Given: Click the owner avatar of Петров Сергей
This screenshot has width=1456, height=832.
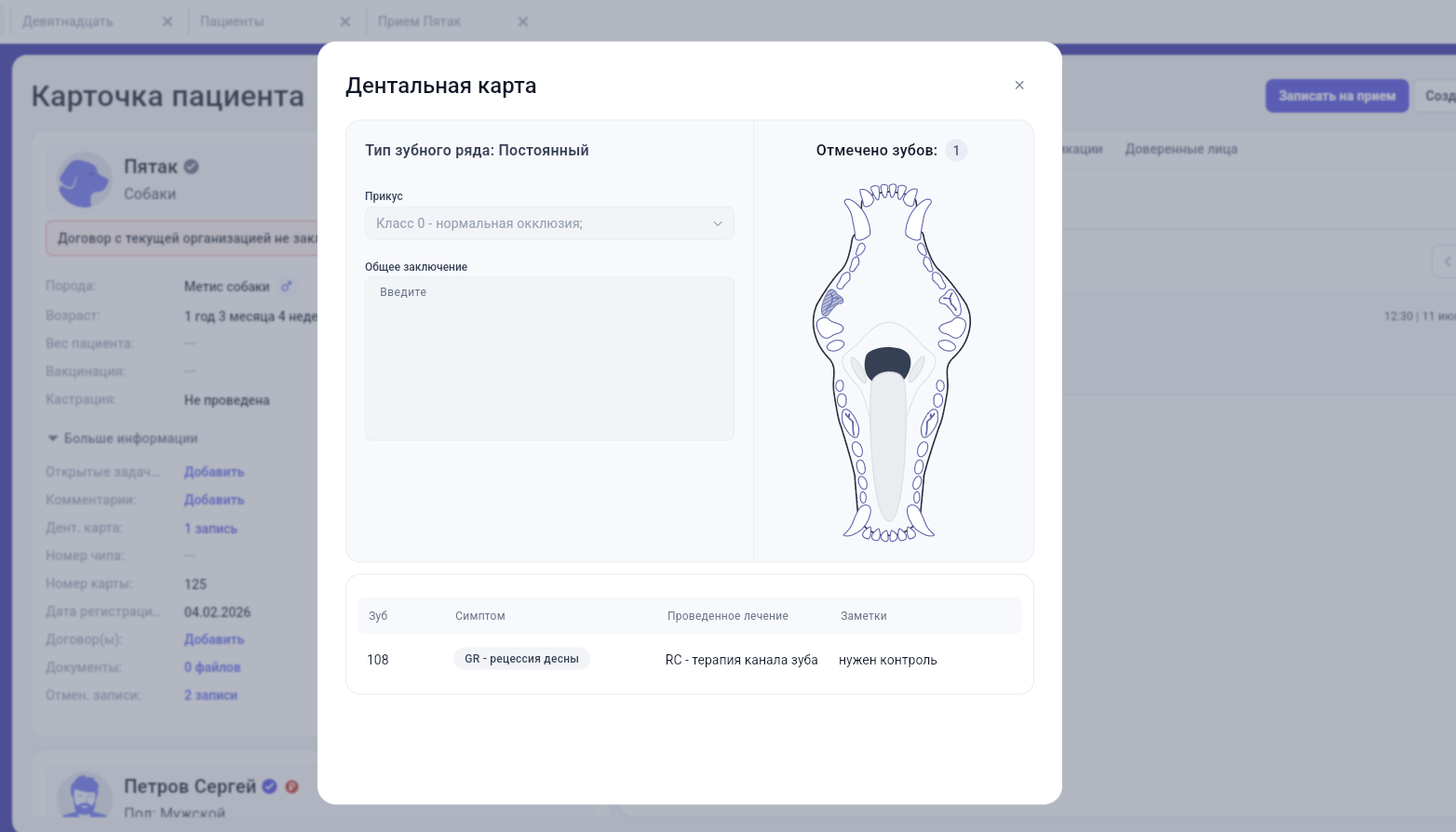Looking at the screenshot, I should pyautogui.click(x=84, y=797).
